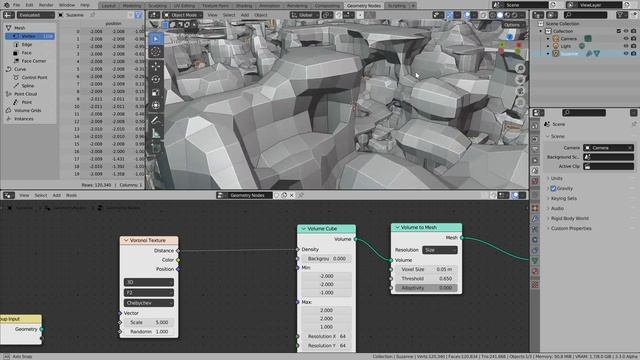Select Volume Grids in spreadsheet

27,110
